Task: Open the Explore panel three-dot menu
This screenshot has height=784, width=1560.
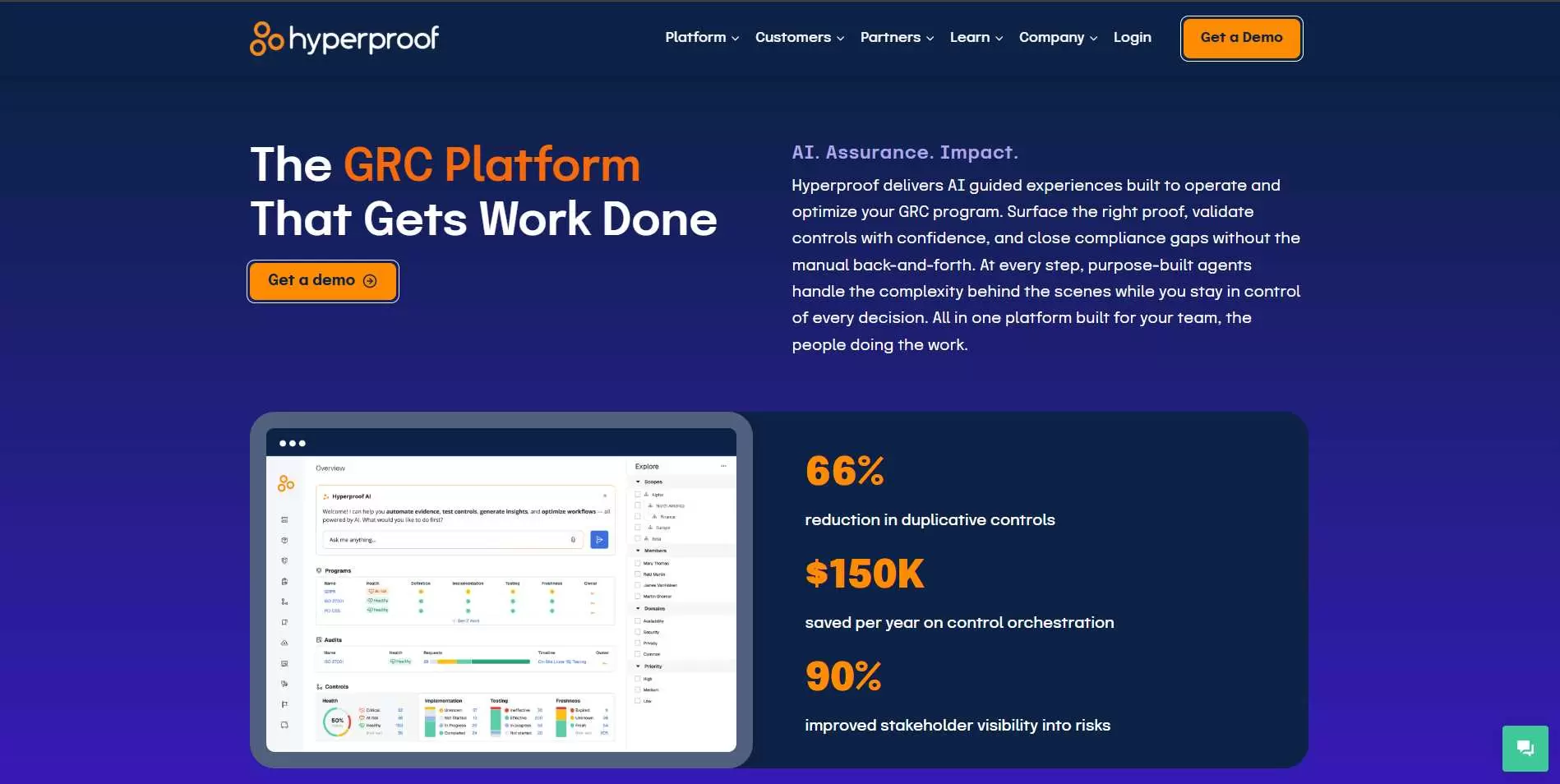Action: coord(723,466)
